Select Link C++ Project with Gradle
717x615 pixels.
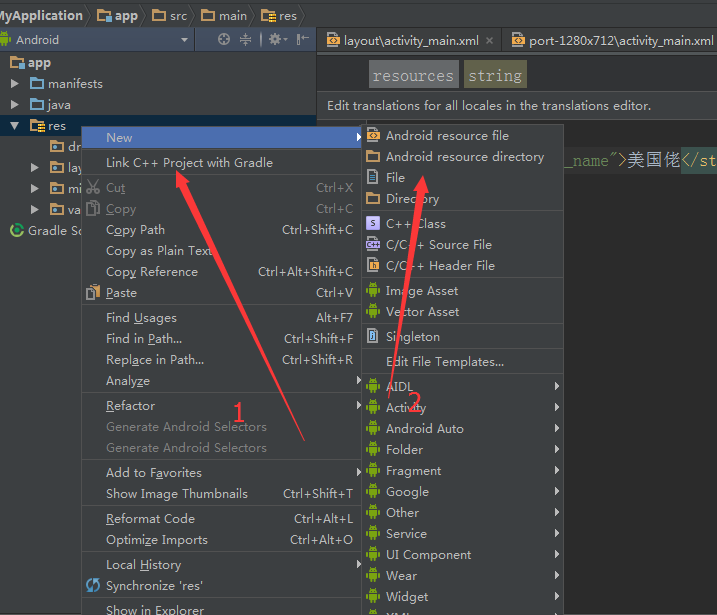pyautogui.click(x=189, y=162)
